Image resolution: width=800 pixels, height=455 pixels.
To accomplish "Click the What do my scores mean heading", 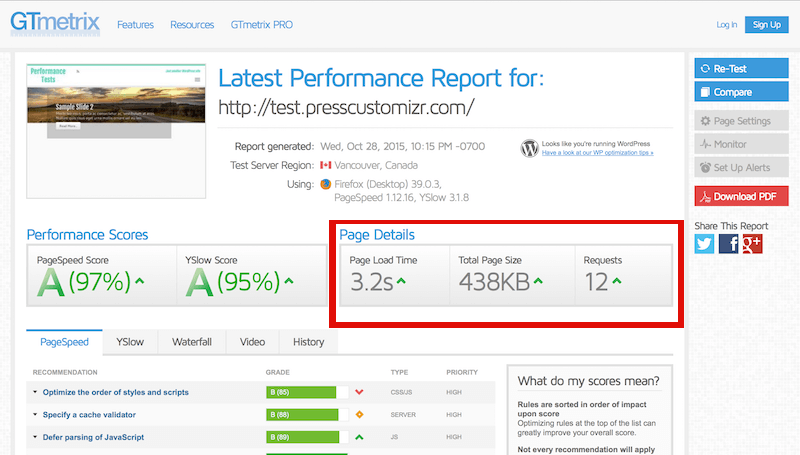I will 588,381.
